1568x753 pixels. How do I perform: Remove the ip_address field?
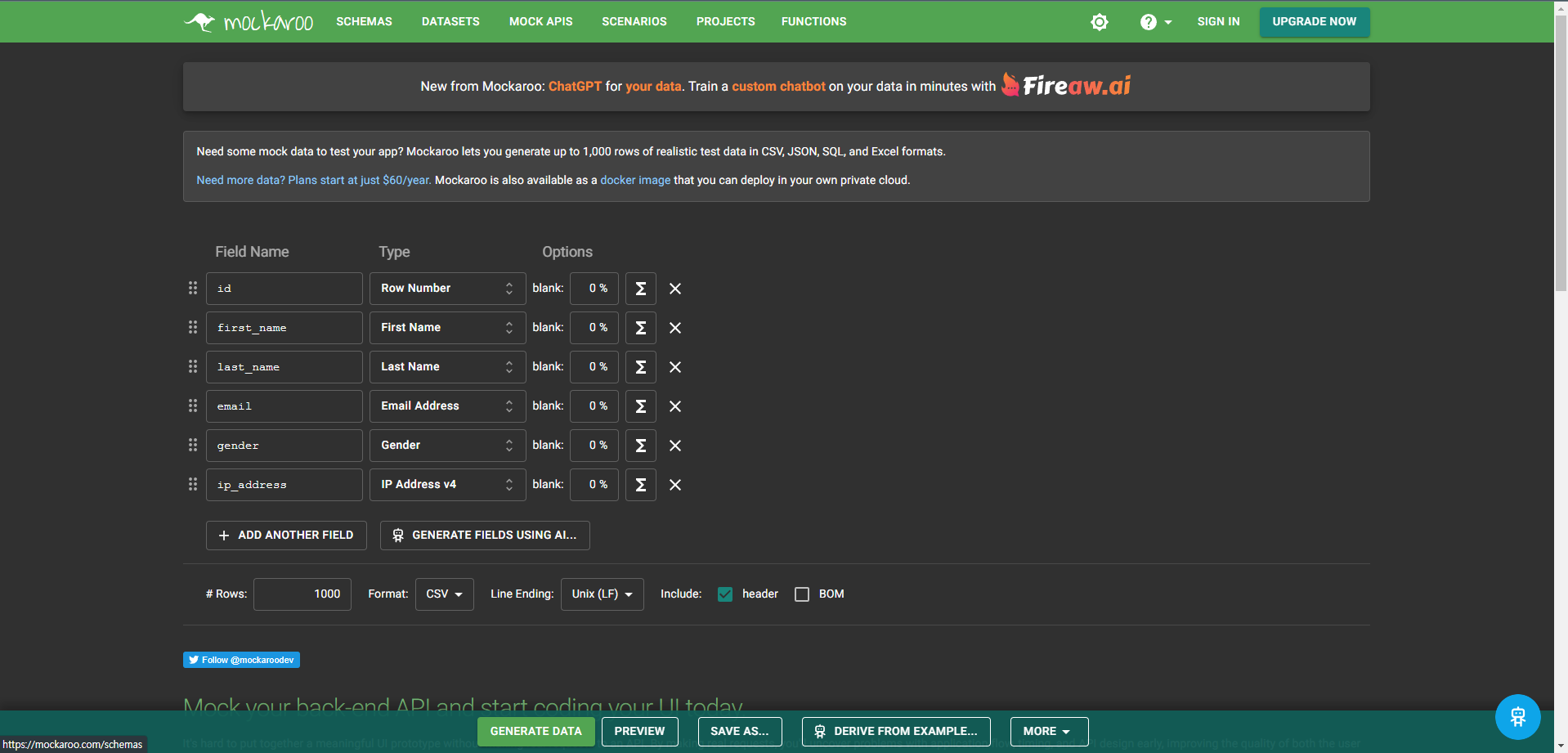coord(675,485)
